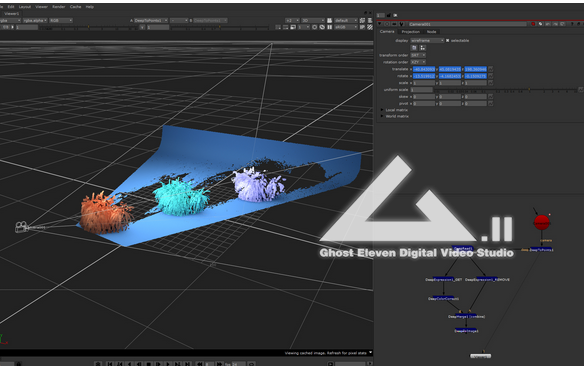
Task: Open the display wireframe dropdown
Action: [427, 41]
